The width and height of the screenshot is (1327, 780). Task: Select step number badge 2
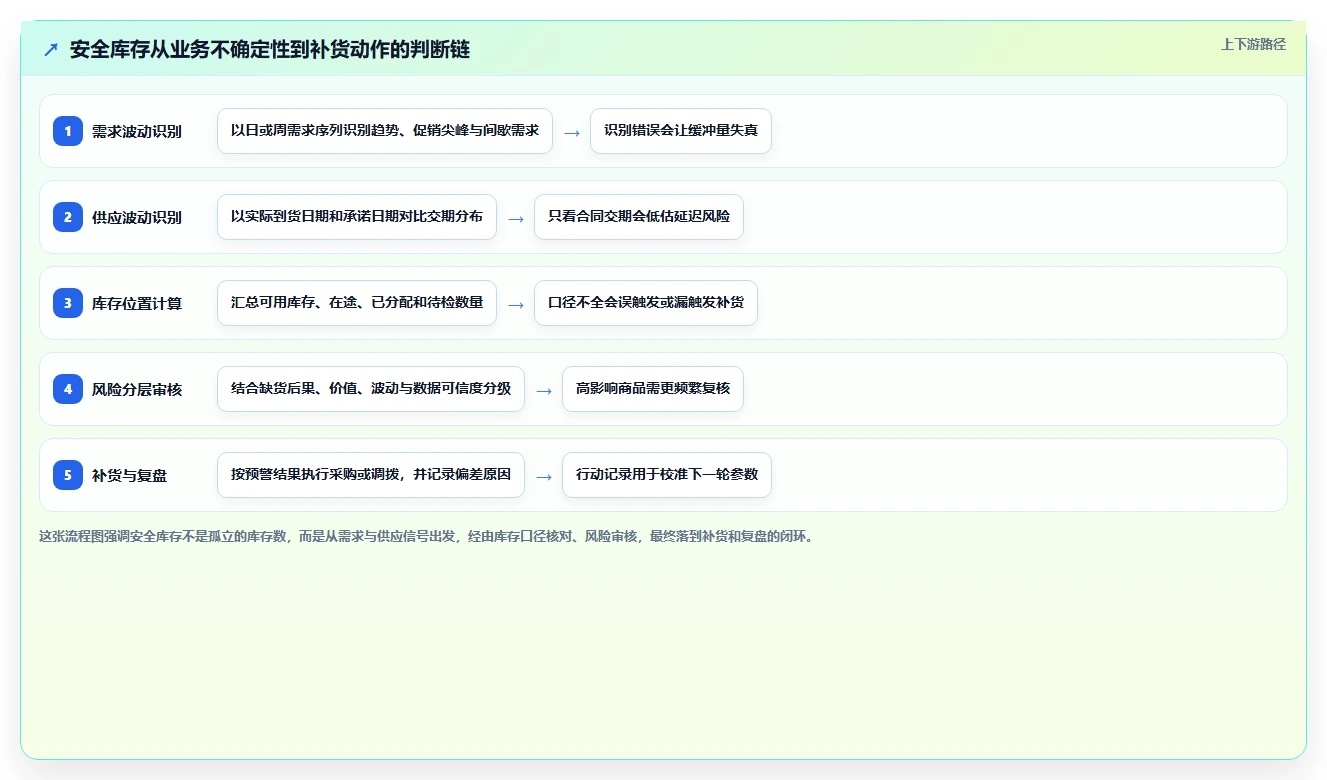(x=68, y=217)
